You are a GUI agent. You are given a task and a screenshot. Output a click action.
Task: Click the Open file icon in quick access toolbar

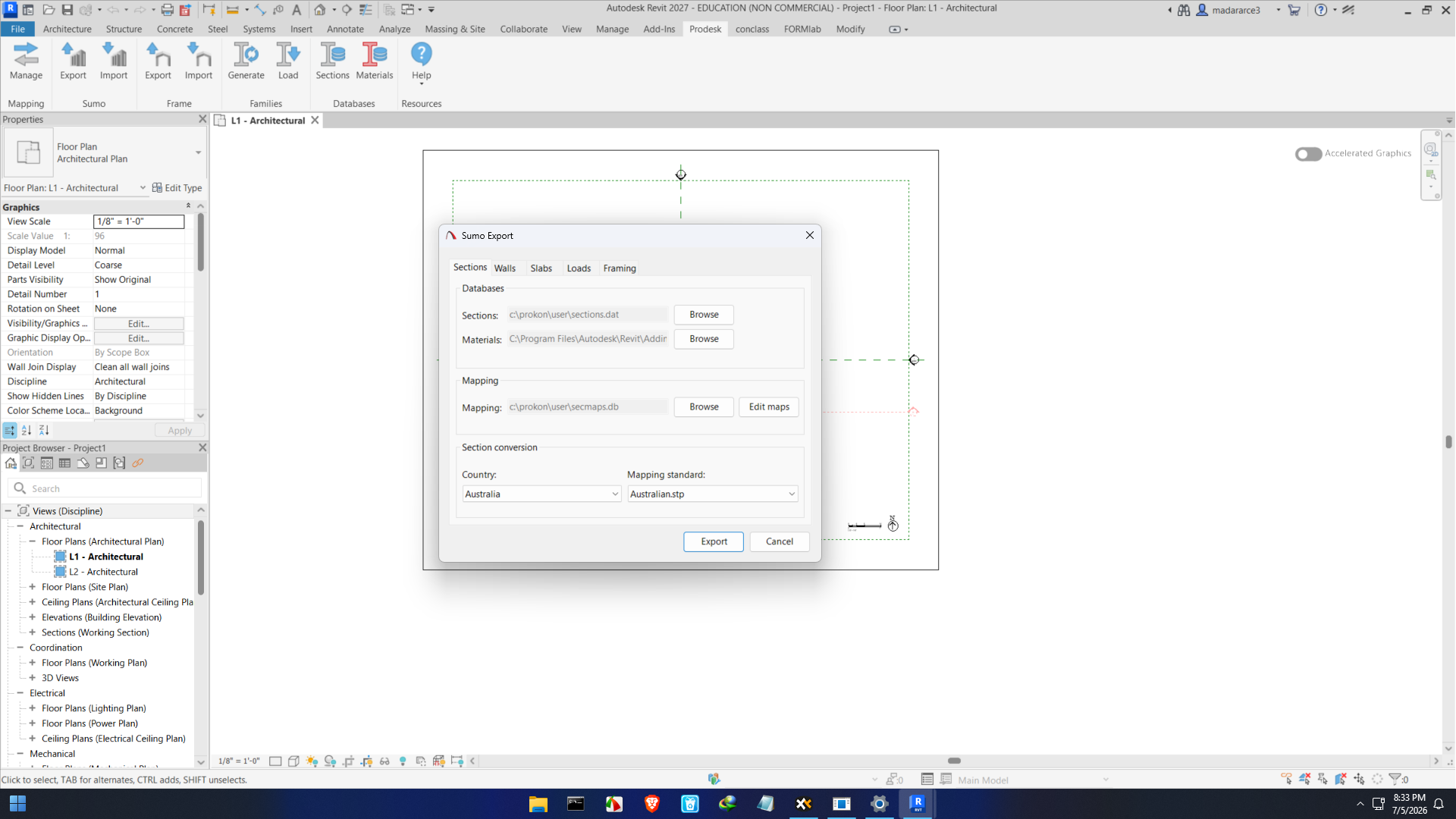49,10
